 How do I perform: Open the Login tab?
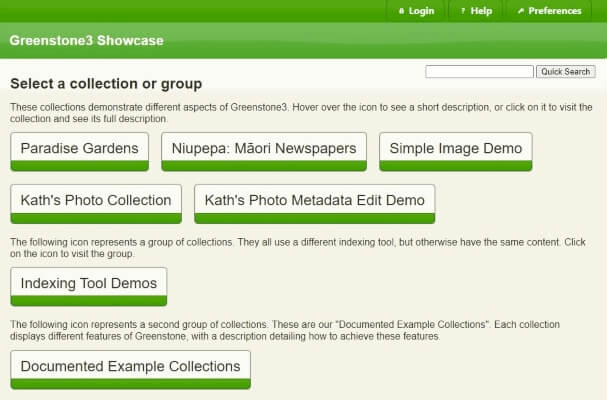pyautogui.click(x=417, y=11)
